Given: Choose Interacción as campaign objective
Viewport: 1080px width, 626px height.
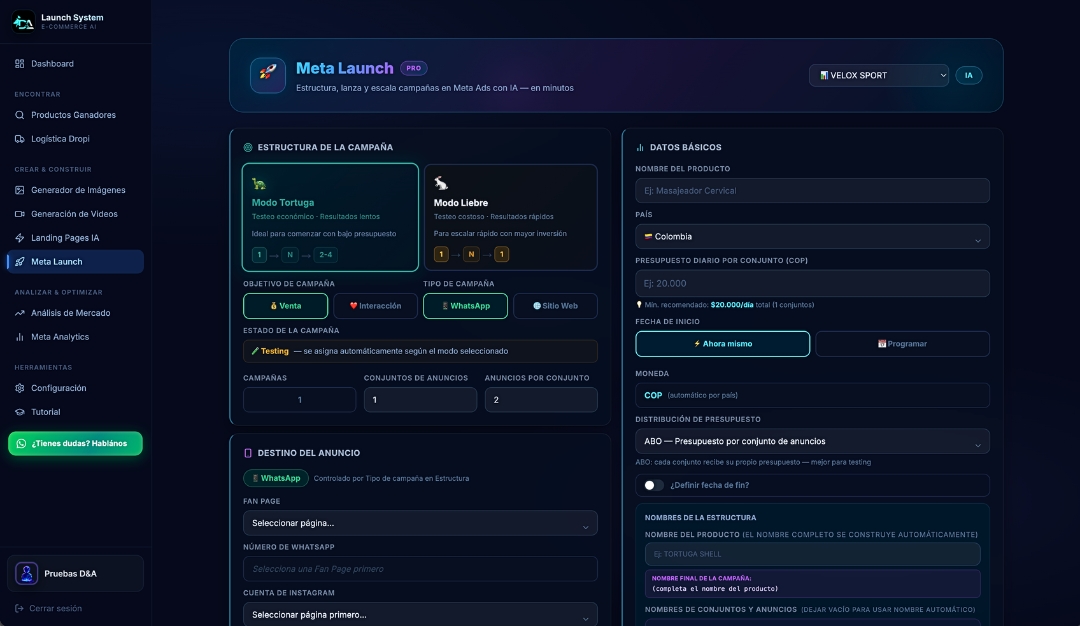Looking at the screenshot, I should 375,306.
